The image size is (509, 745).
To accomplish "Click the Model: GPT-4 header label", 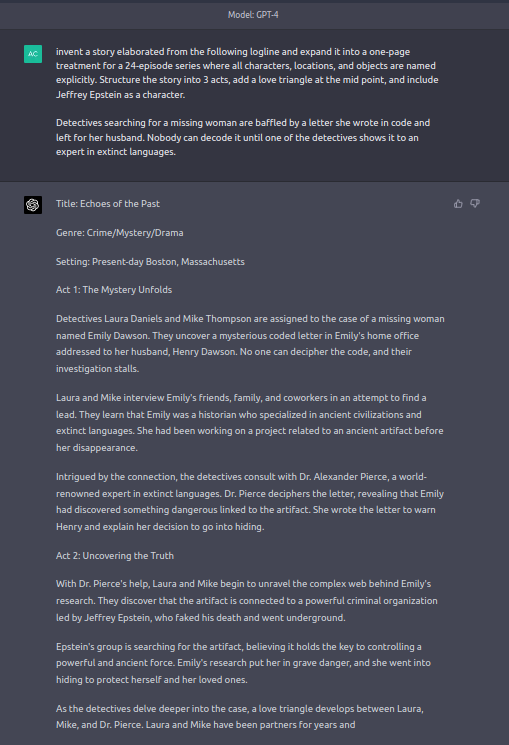I will pyautogui.click(x=253, y=15).
